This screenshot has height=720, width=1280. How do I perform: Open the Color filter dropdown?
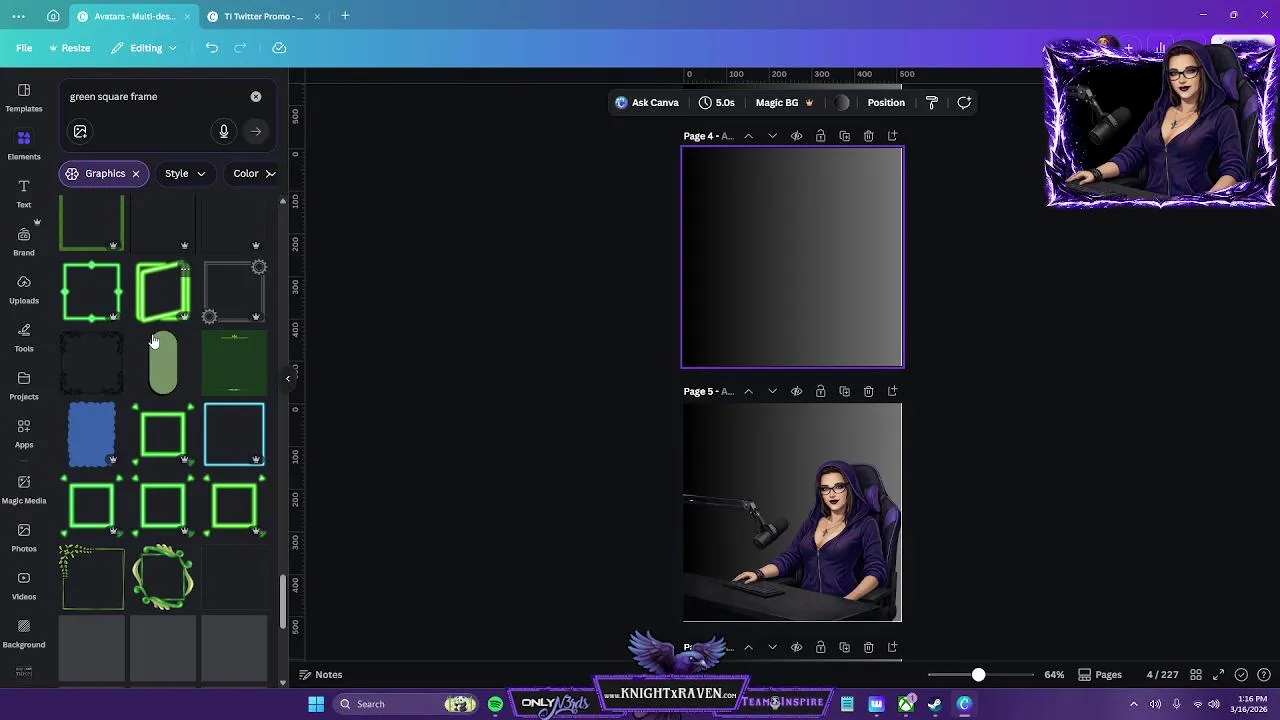[253, 173]
